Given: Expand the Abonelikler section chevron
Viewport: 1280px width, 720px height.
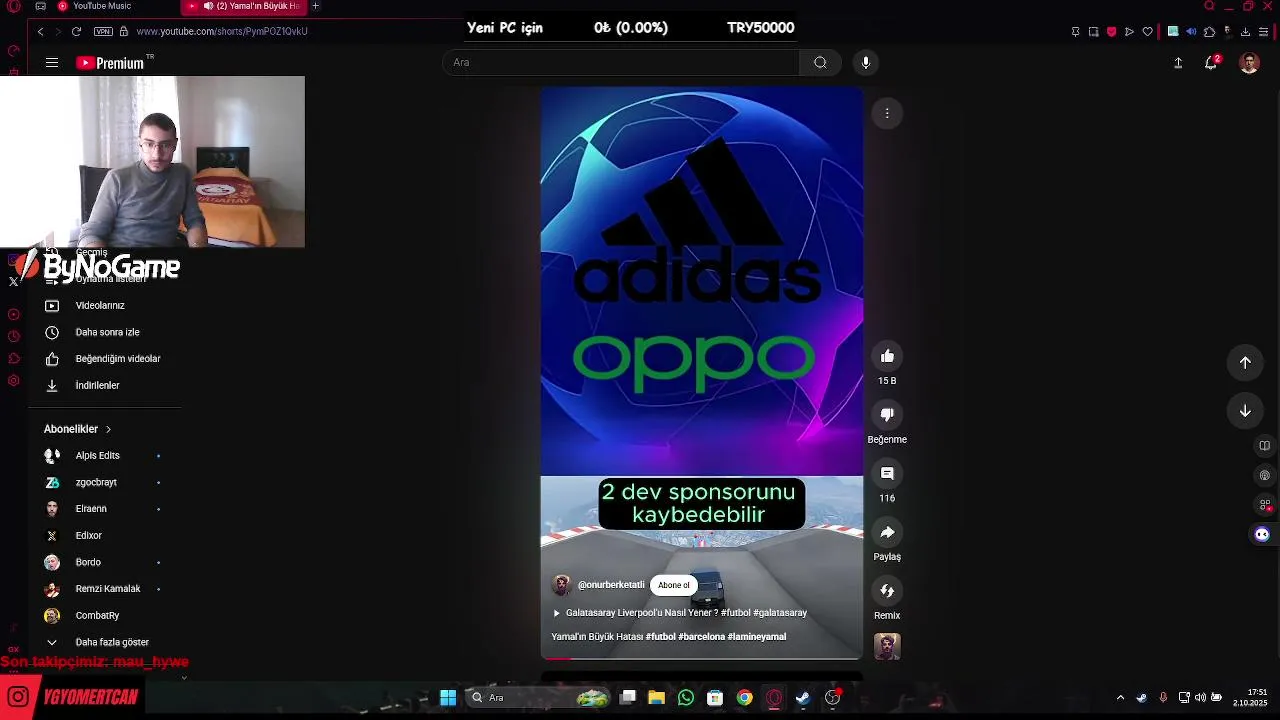Looking at the screenshot, I should pyautogui.click(x=108, y=429).
